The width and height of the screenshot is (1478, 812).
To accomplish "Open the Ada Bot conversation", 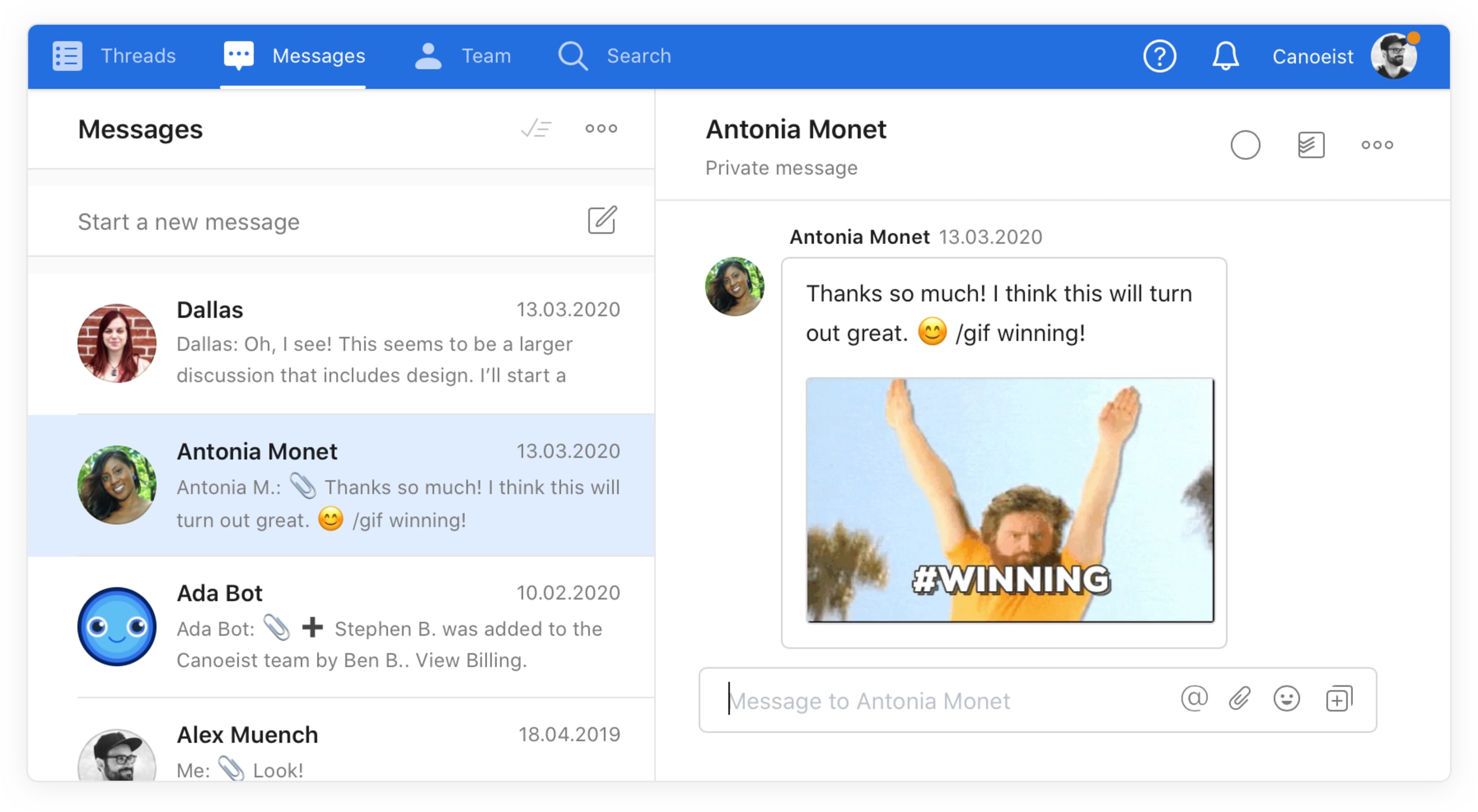I will pos(341,627).
